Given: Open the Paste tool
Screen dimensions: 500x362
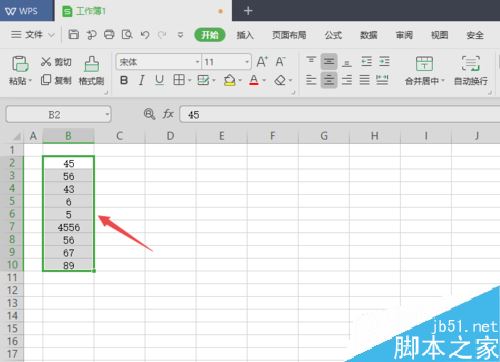Looking at the screenshot, I should [x=20, y=64].
